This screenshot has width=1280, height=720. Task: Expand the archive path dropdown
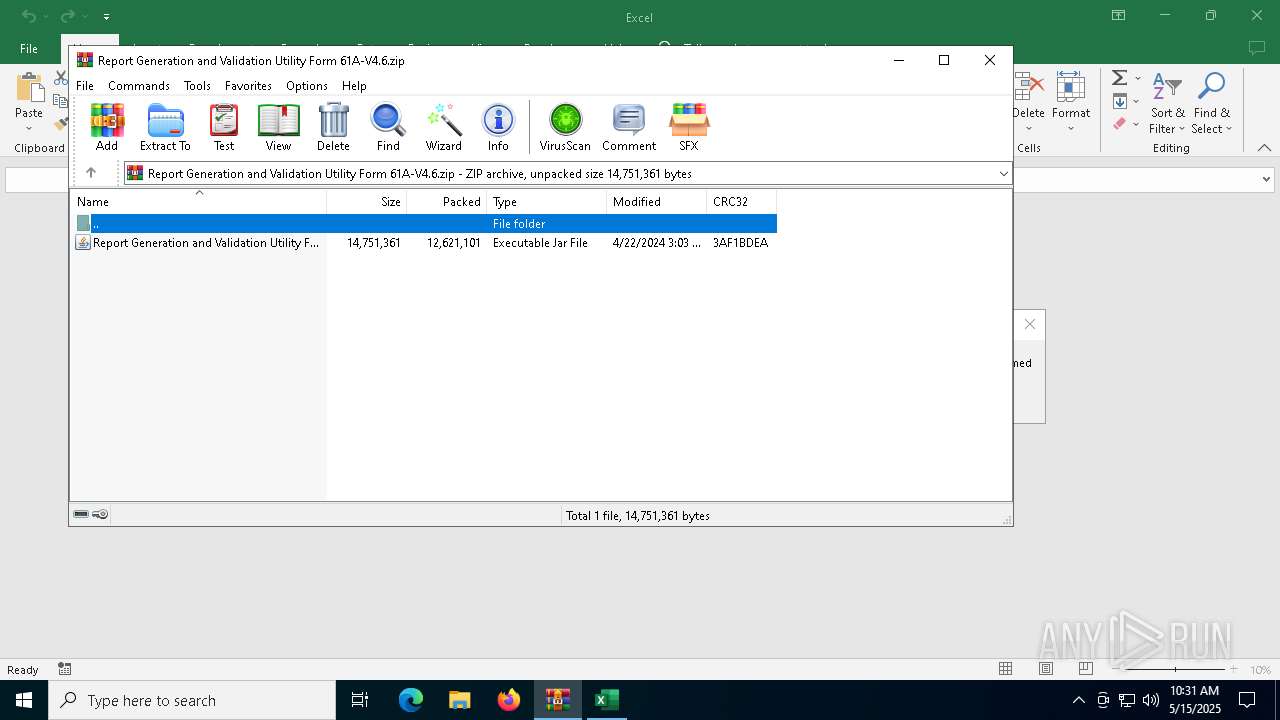click(x=1003, y=174)
